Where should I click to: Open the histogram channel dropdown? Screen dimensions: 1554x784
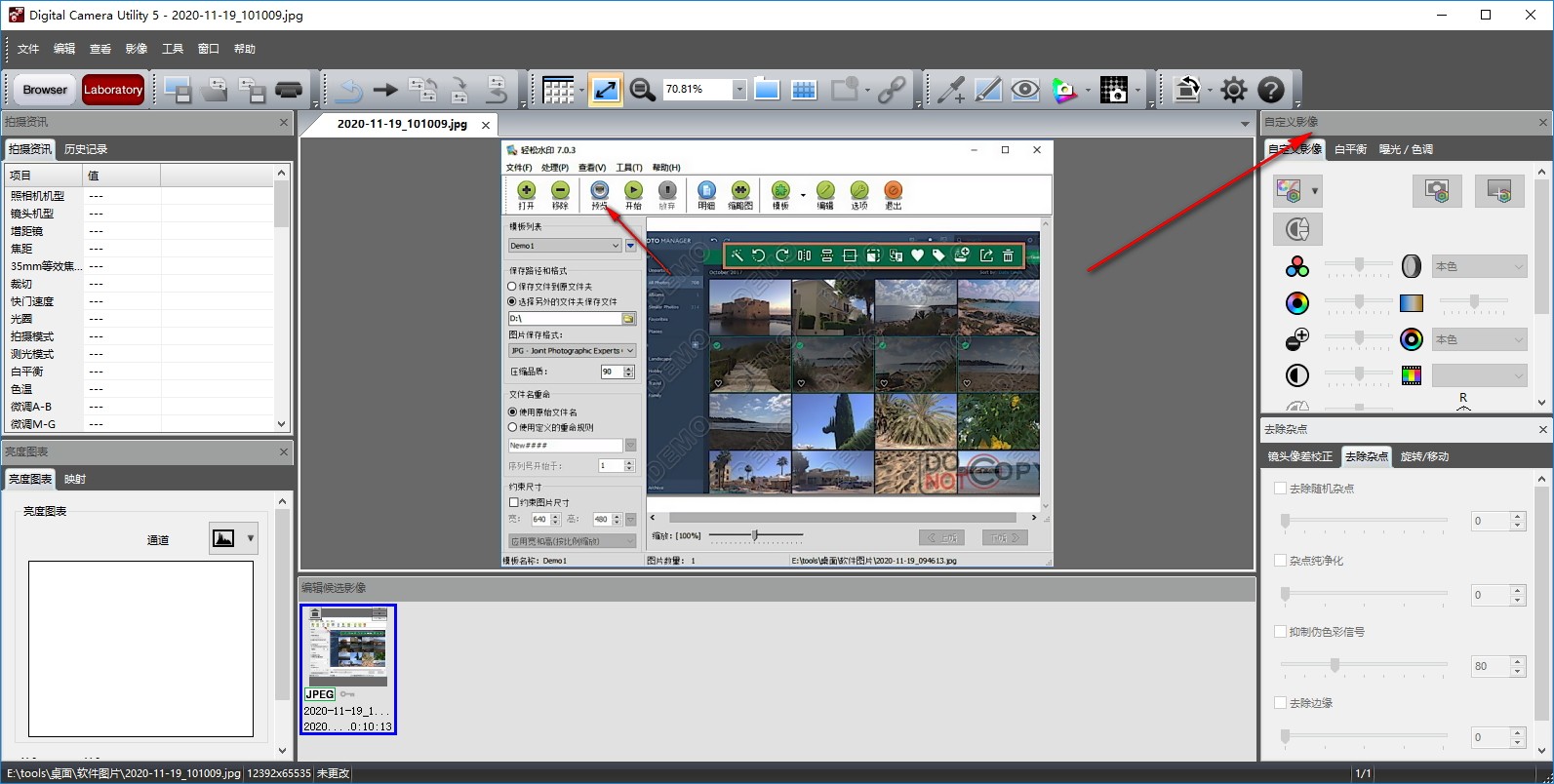pyautogui.click(x=251, y=538)
